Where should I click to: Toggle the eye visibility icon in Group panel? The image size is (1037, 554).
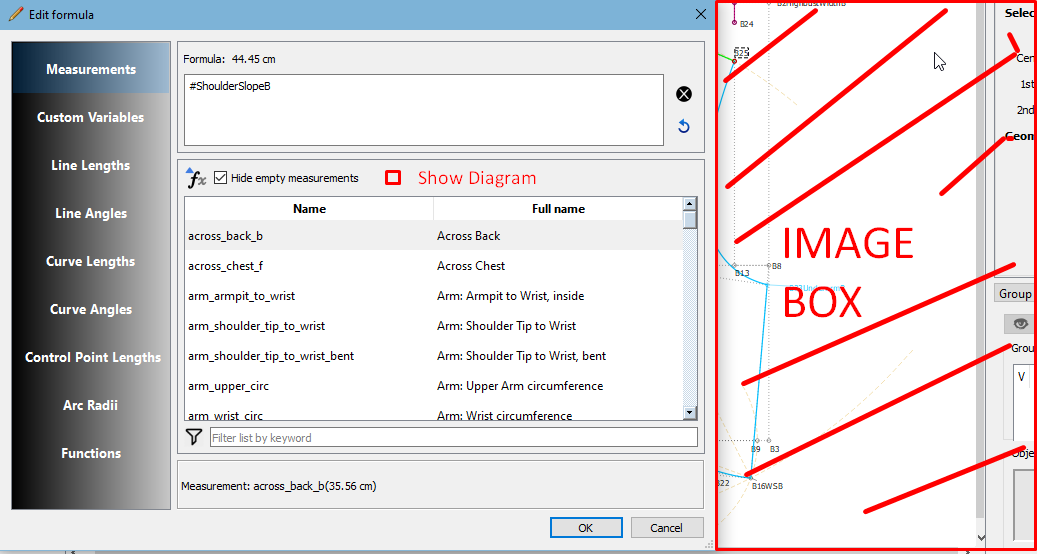pyautogui.click(x=1020, y=323)
